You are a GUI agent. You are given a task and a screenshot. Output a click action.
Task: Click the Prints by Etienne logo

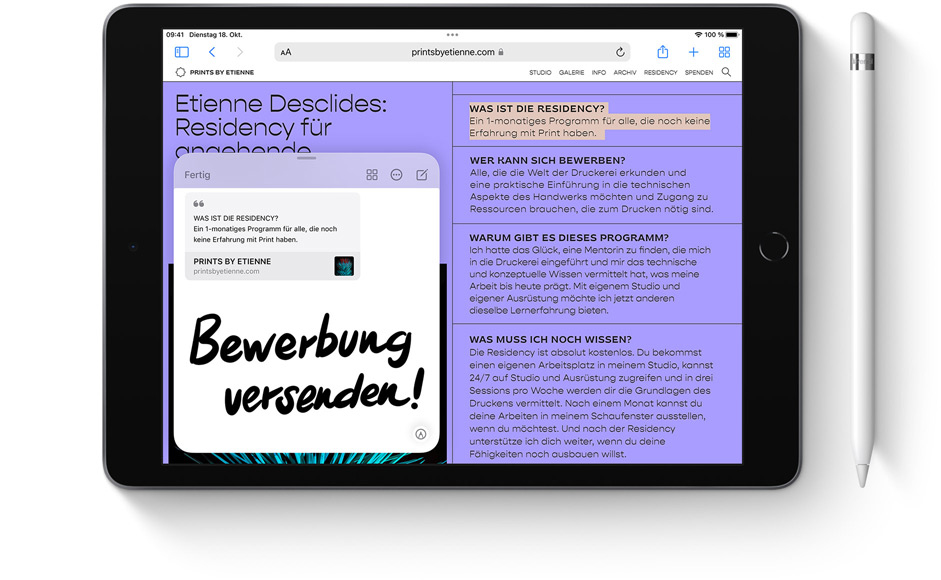[215, 73]
